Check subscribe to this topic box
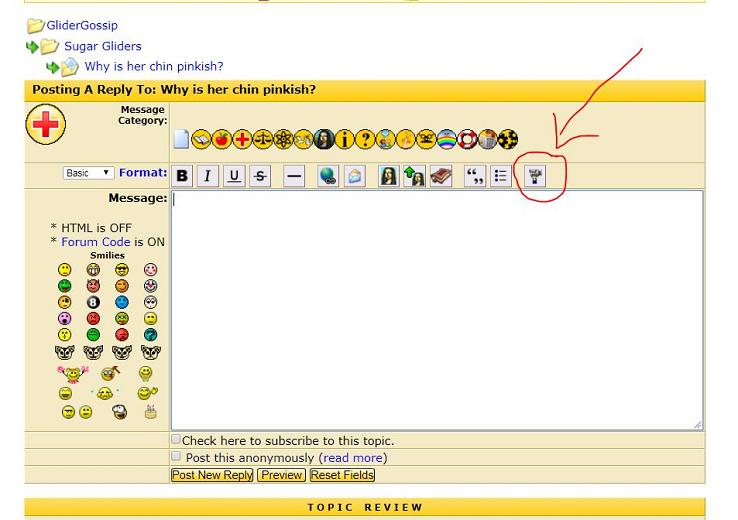Viewport: 738px width, 520px height. click(x=176, y=439)
